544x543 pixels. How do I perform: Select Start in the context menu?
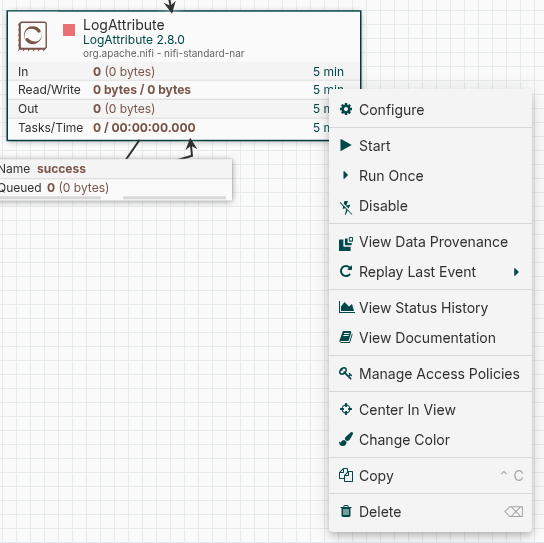click(x=430, y=146)
